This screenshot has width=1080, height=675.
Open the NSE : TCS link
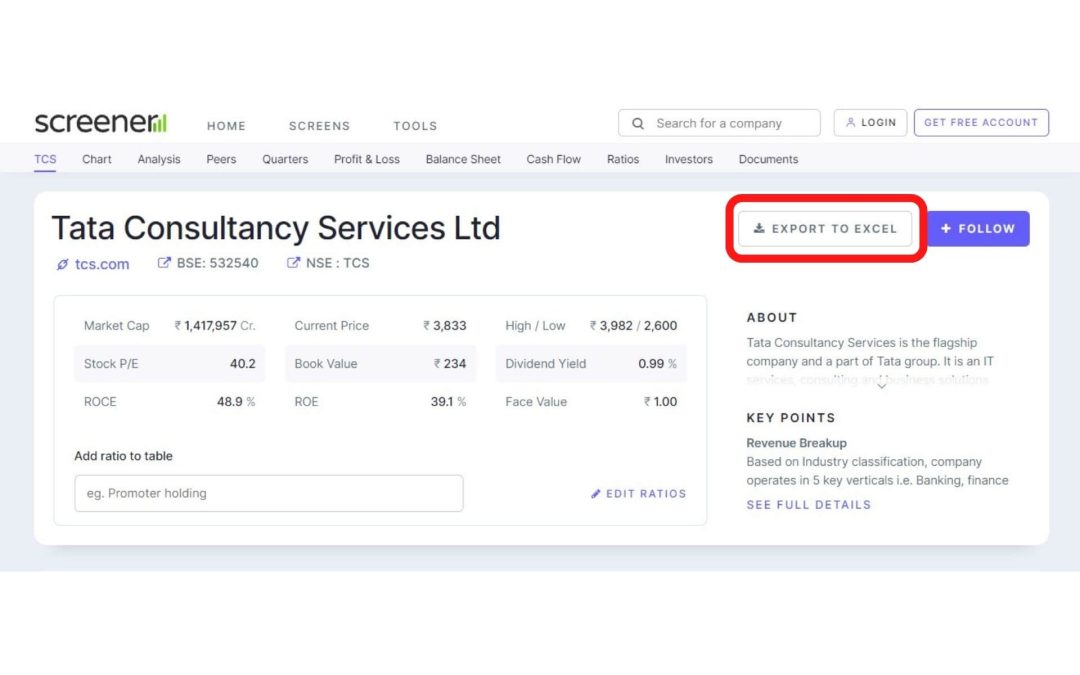(338, 263)
